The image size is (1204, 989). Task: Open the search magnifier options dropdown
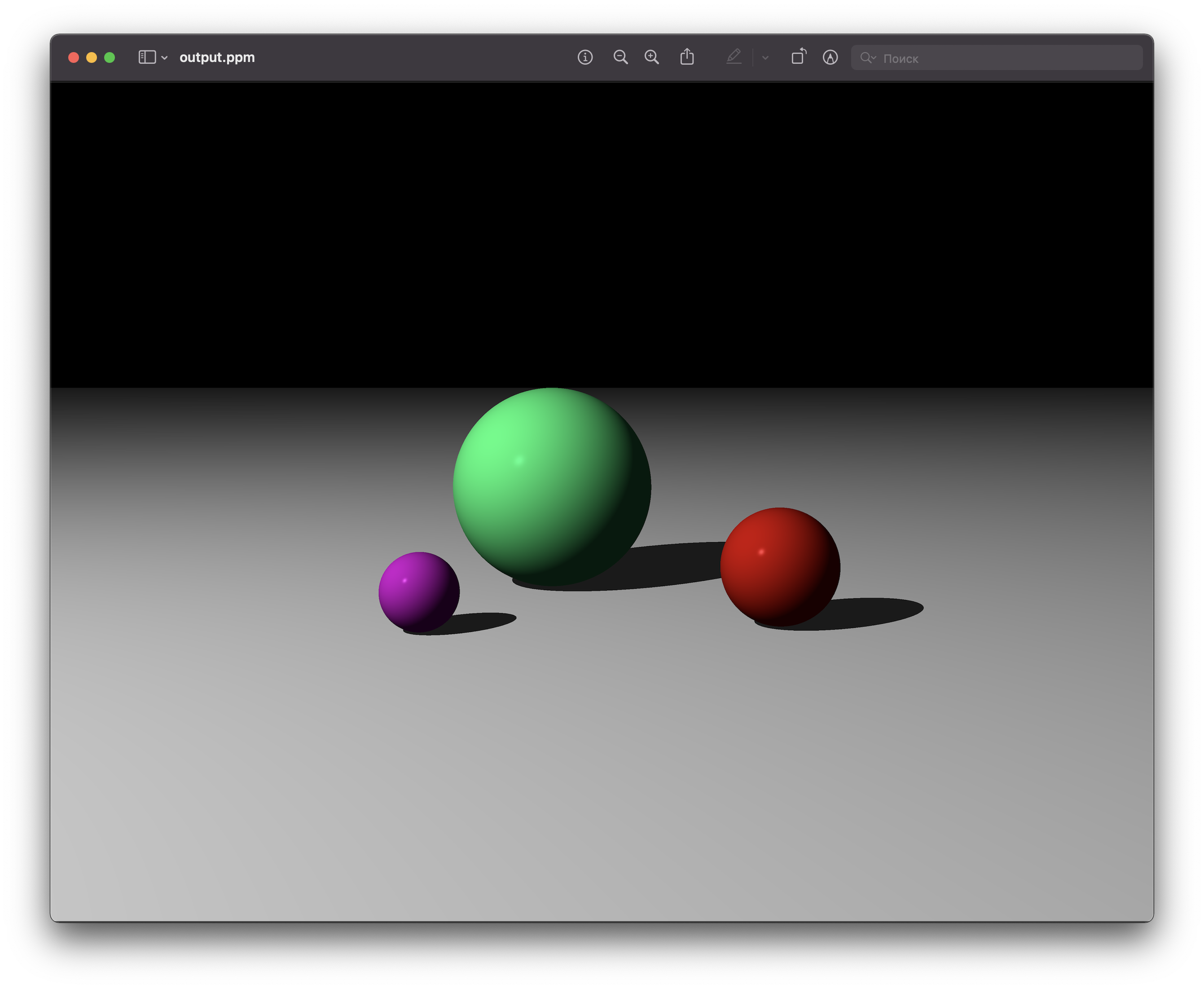[x=868, y=58]
